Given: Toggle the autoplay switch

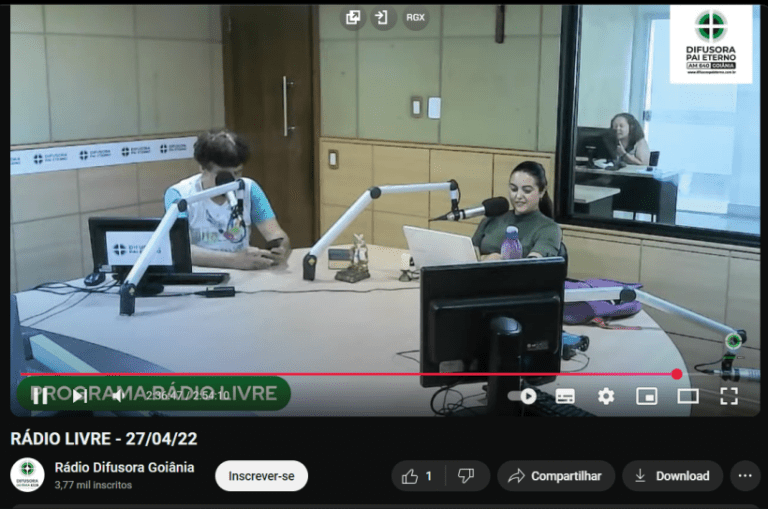Looking at the screenshot, I should (523, 396).
